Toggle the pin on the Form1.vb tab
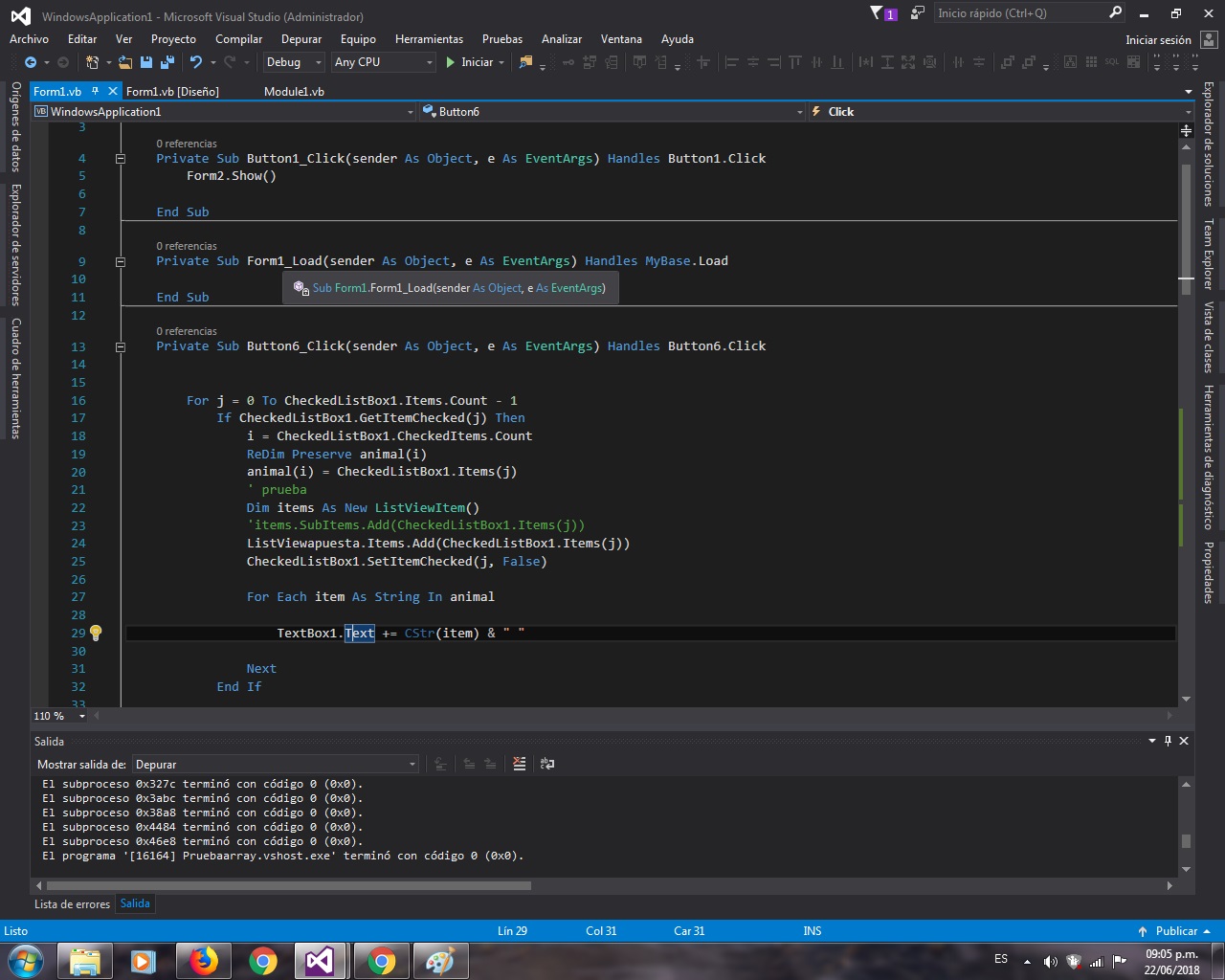This screenshot has width=1225, height=980. click(95, 91)
